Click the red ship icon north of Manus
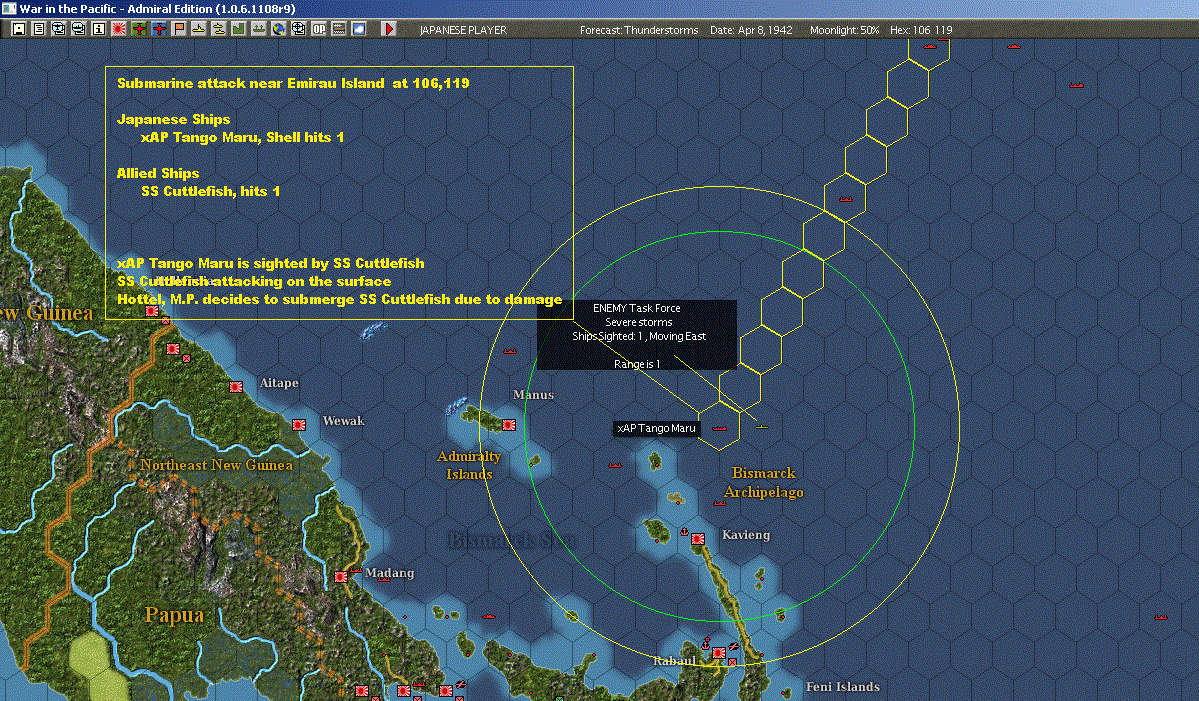 click(x=510, y=351)
